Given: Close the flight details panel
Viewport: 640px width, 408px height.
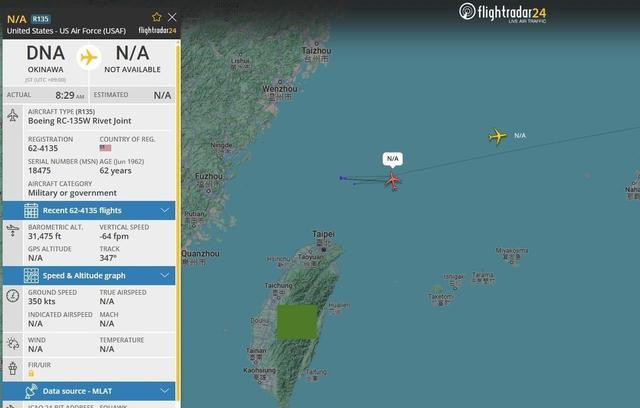Looking at the screenshot, I should click(x=172, y=17).
